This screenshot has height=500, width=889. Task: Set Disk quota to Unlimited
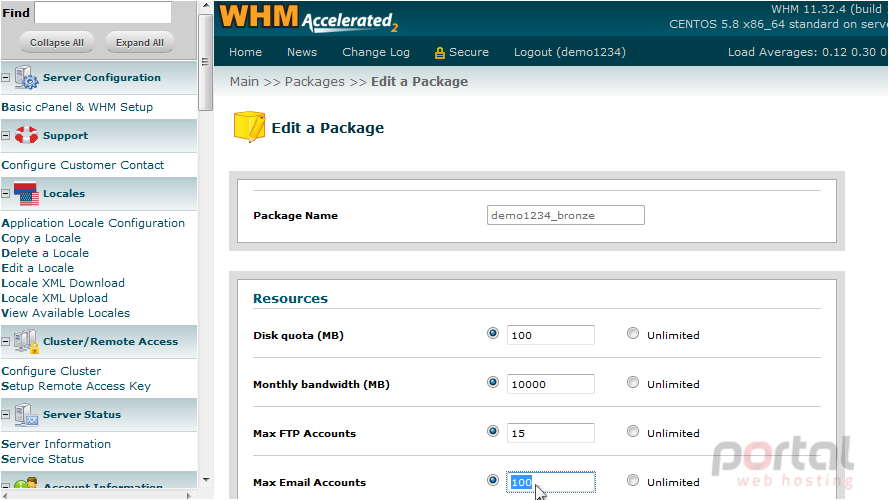(633, 333)
